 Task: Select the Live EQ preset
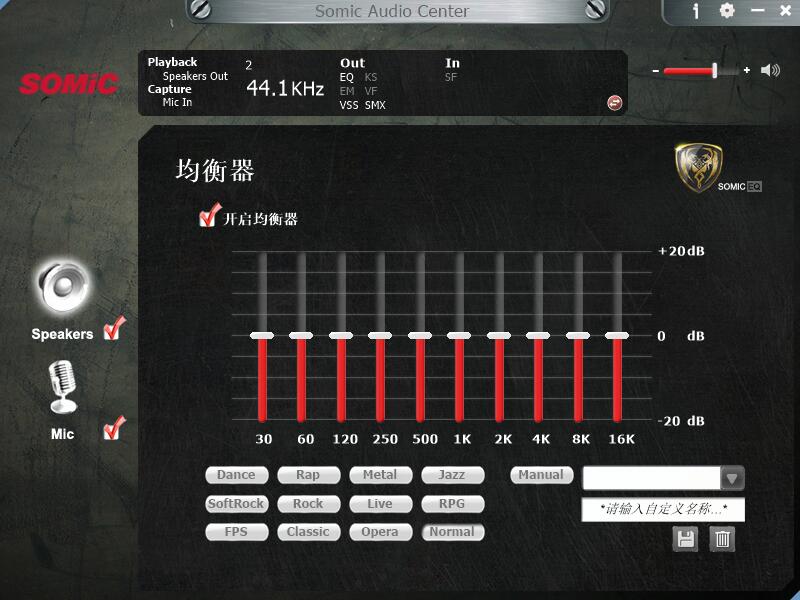380,504
